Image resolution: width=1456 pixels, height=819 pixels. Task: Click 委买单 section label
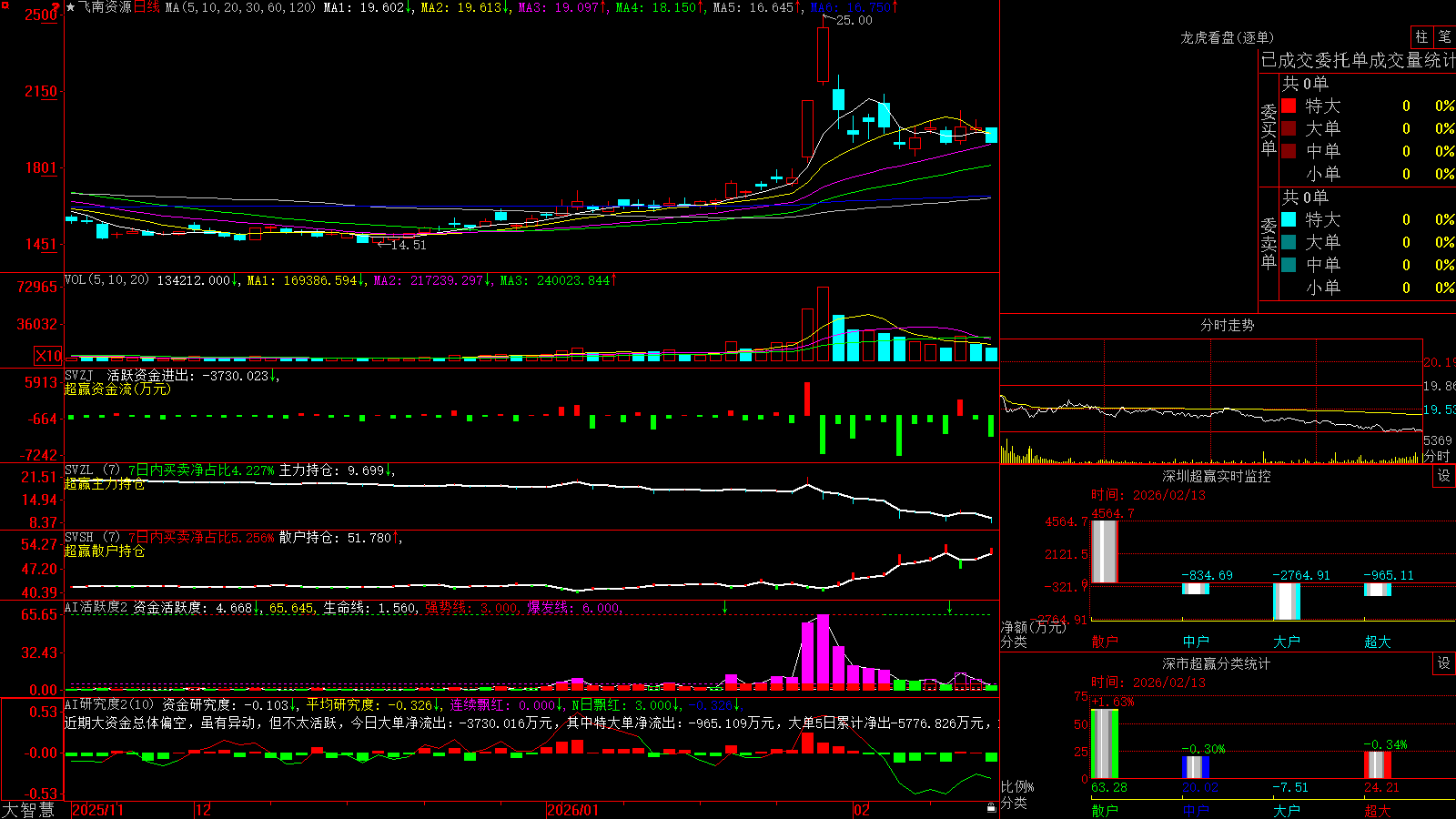pos(1269,129)
